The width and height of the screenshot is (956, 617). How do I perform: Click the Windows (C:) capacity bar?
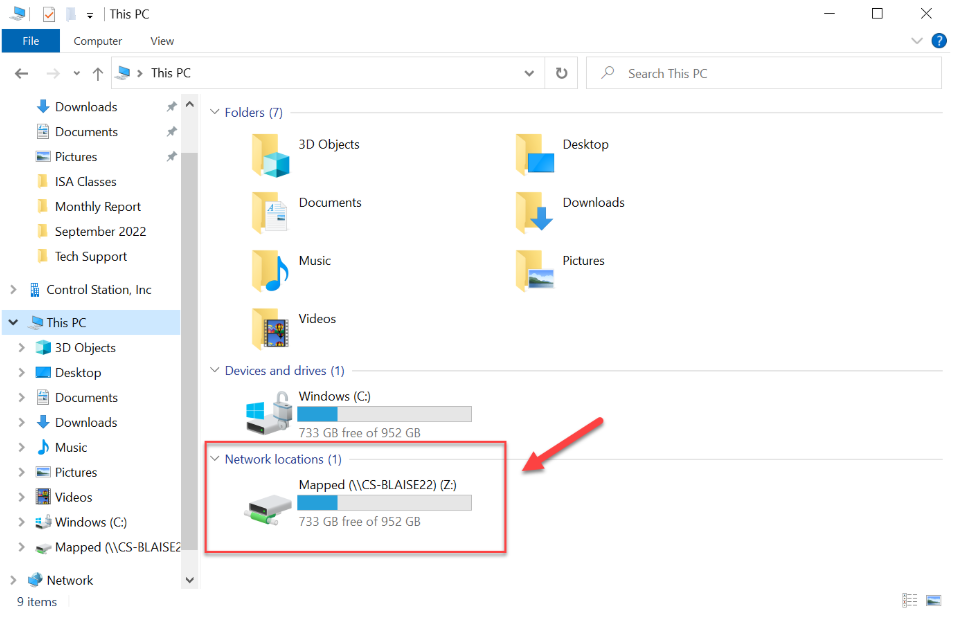pyautogui.click(x=384, y=414)
